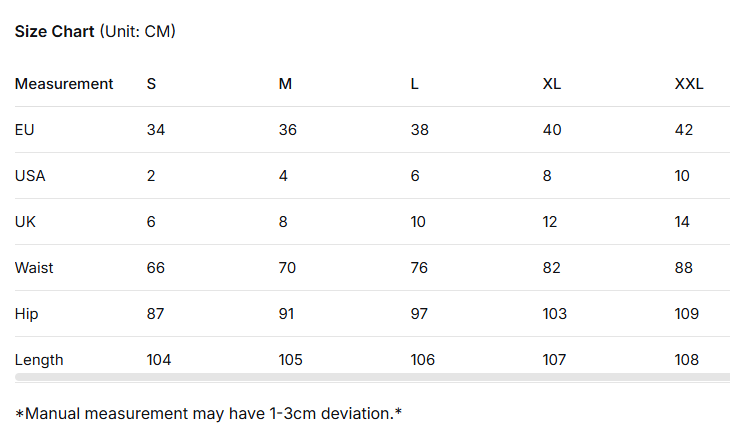
Task: Click the EU row label
Action: [25, 130]
